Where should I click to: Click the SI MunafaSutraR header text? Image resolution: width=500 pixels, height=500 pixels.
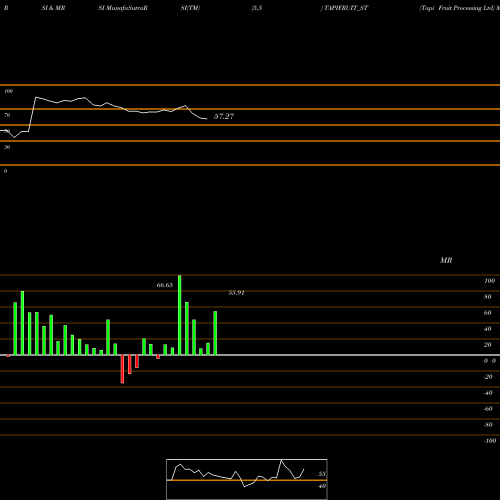point(123,8)
